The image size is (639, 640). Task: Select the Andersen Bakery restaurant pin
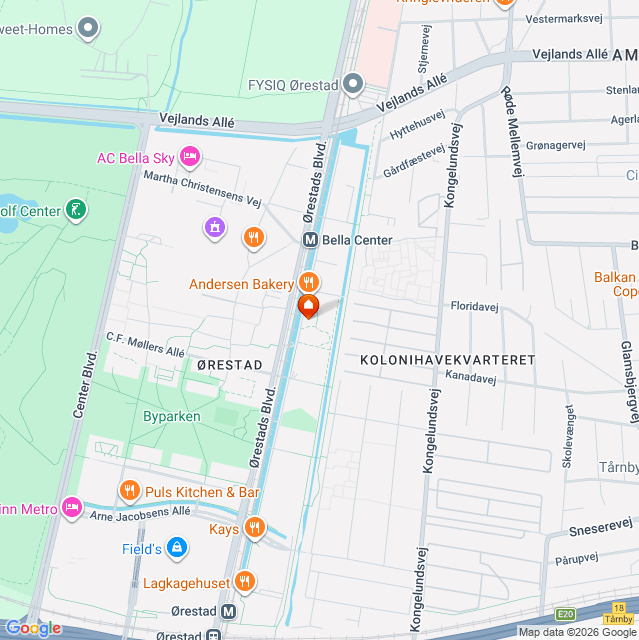click(309, 282)
